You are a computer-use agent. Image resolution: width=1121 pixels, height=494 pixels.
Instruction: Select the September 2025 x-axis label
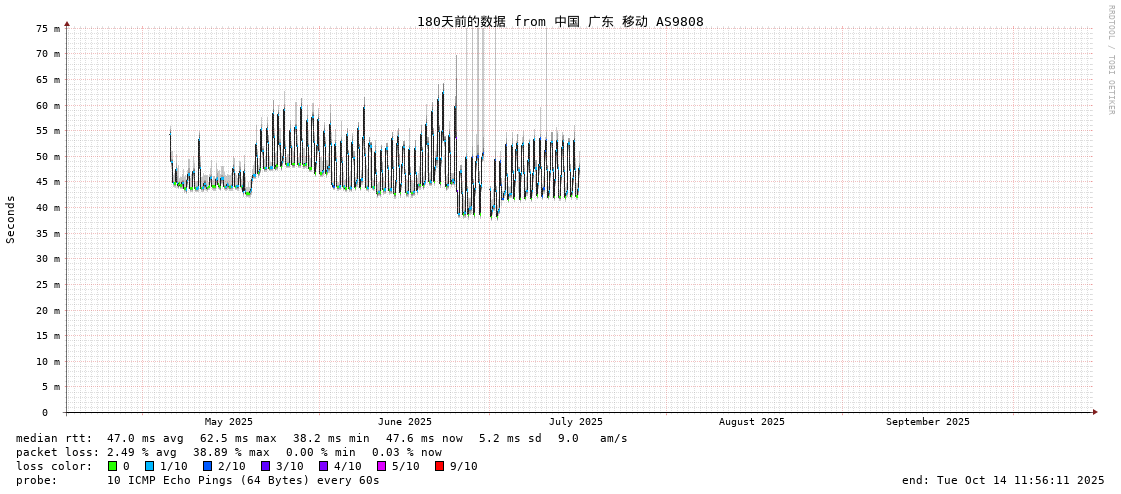coord(928,422)
